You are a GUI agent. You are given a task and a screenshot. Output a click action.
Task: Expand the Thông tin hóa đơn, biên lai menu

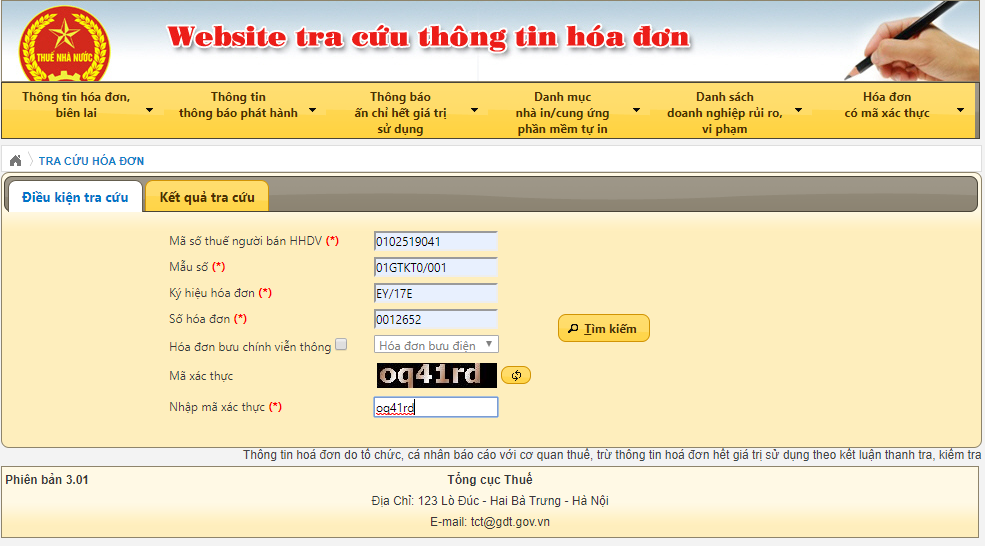84,105
